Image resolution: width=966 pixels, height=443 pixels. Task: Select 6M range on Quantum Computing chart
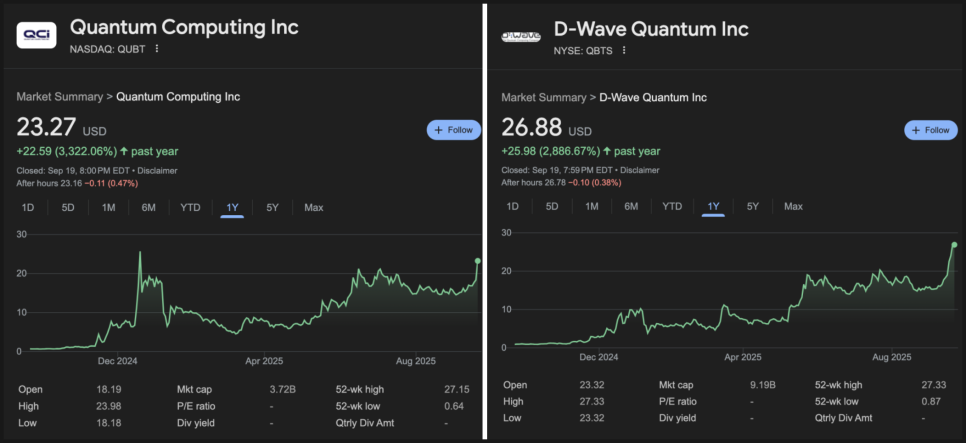click(x=148, y=208)
